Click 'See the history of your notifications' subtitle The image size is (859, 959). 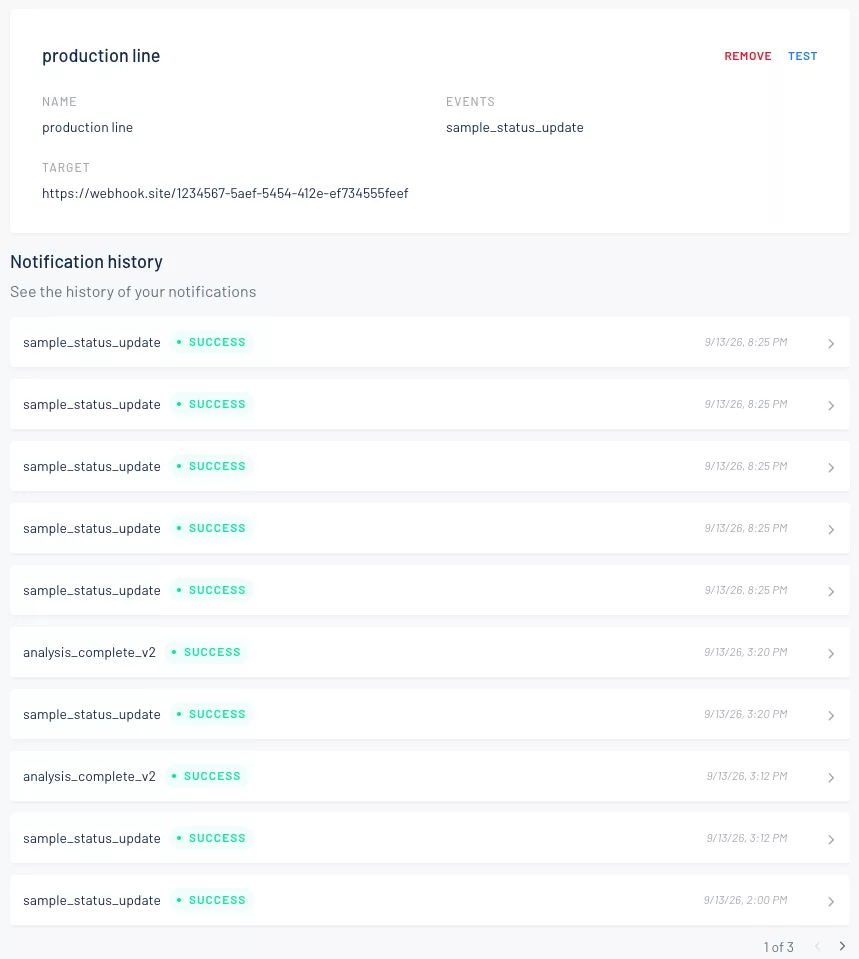(133, 292)
